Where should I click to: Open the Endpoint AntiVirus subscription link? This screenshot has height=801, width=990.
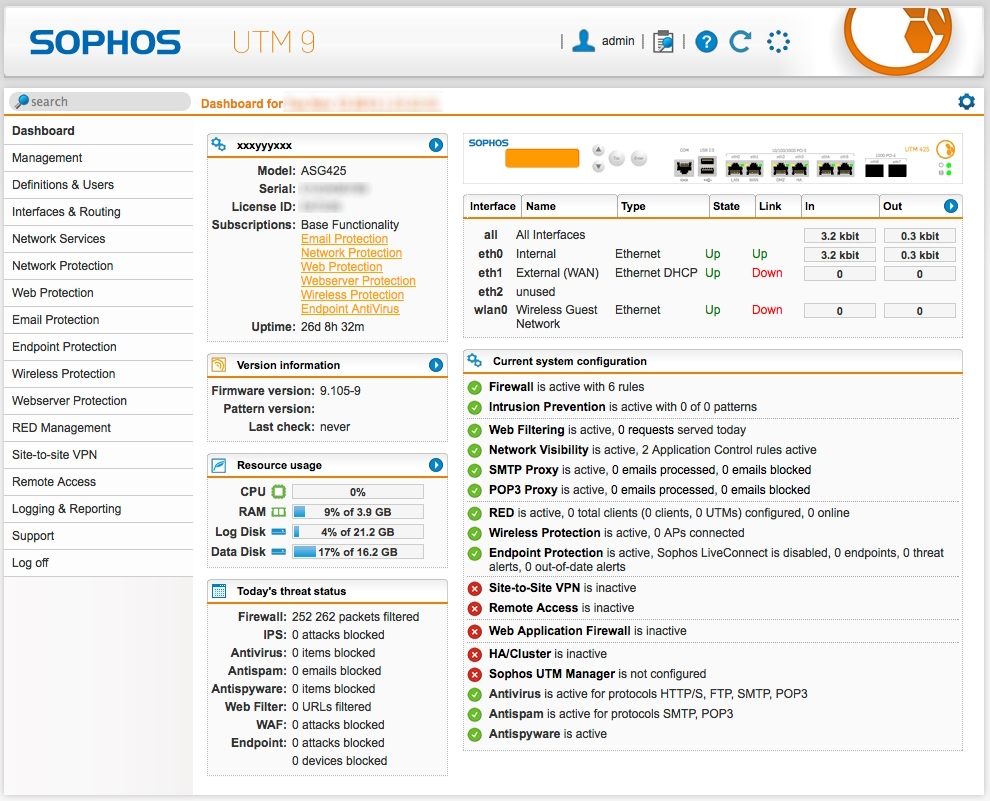click(x=350, y=309)
